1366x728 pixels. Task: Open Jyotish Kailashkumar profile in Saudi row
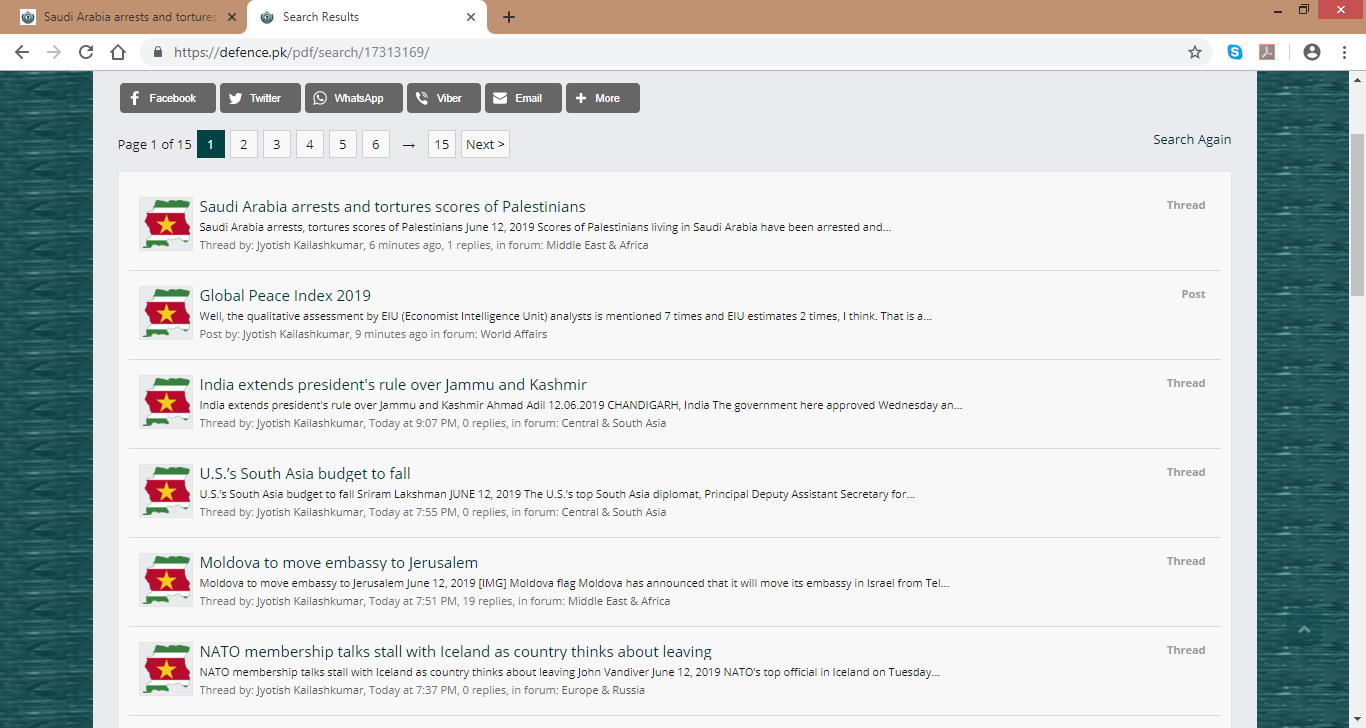click(x=310, y=245)
